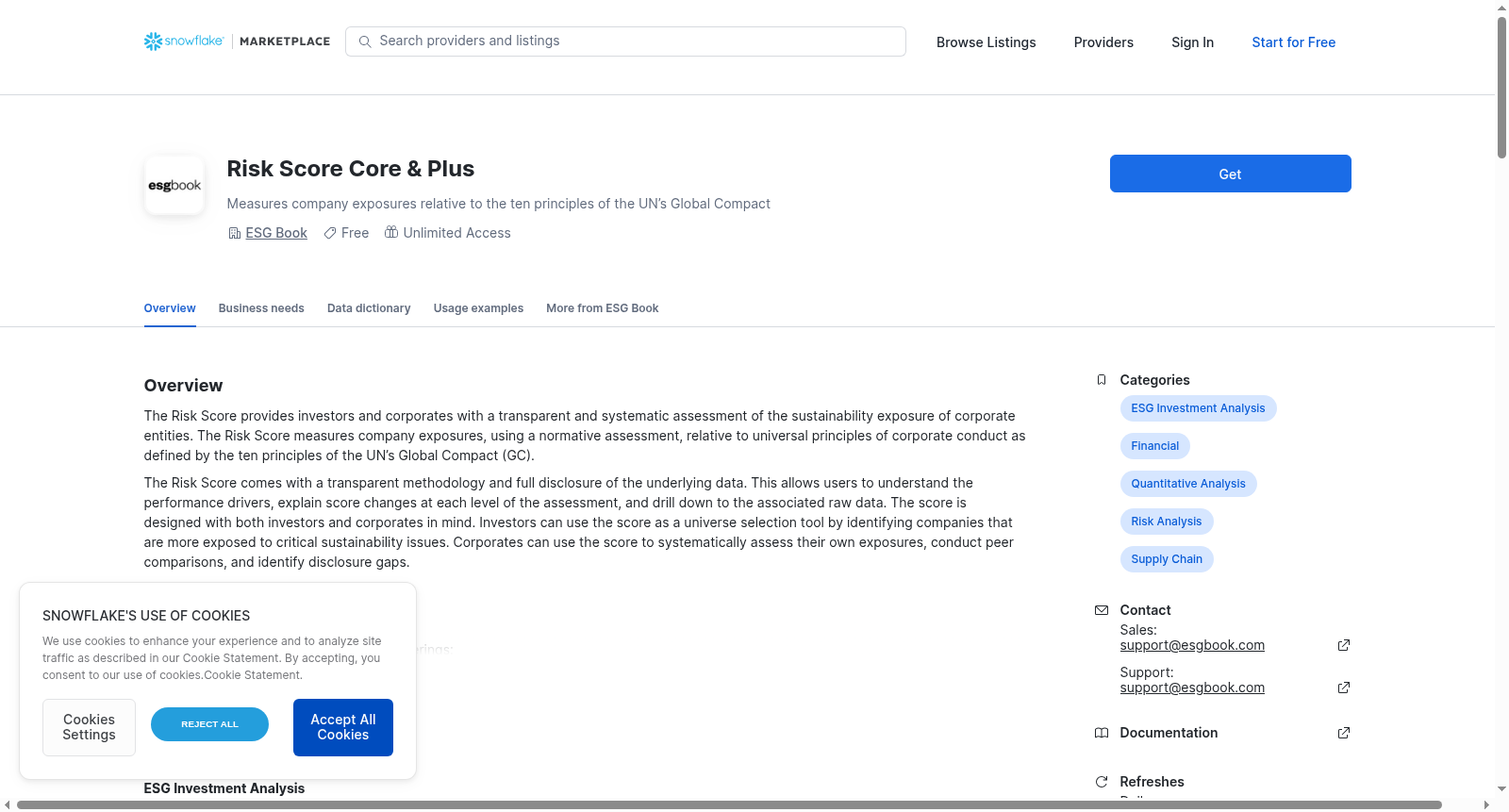Viewport: 1509px width, 812px height.
Task: Click Accept All Cookies
Action: coord(343,727)
